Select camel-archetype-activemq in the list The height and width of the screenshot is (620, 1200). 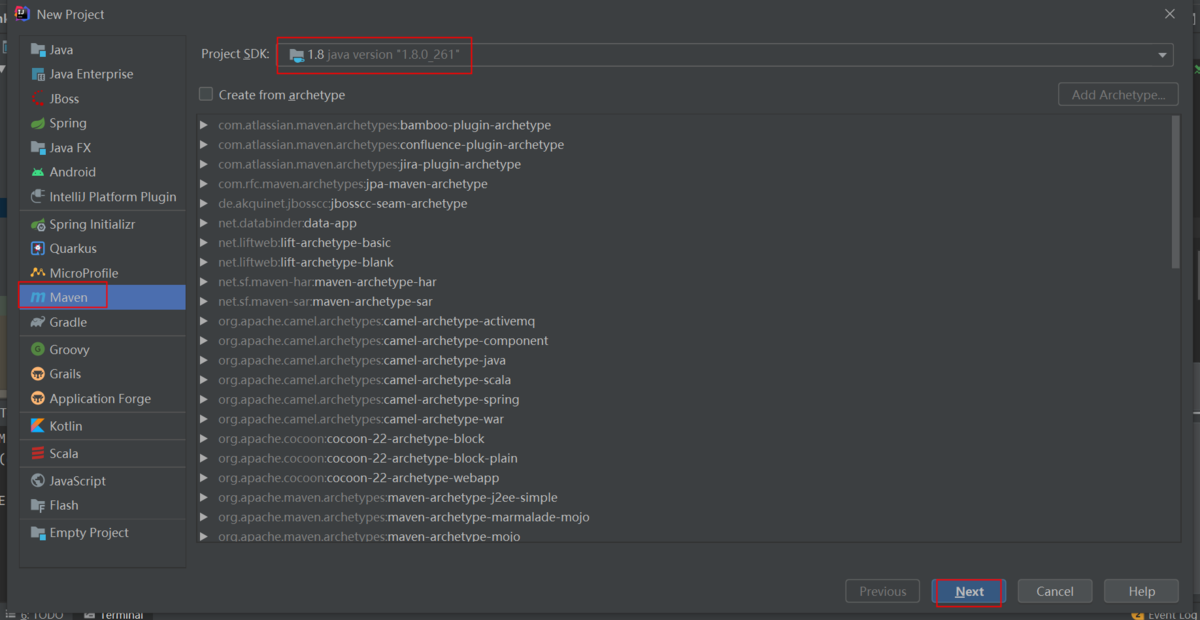tap(377, 321)
